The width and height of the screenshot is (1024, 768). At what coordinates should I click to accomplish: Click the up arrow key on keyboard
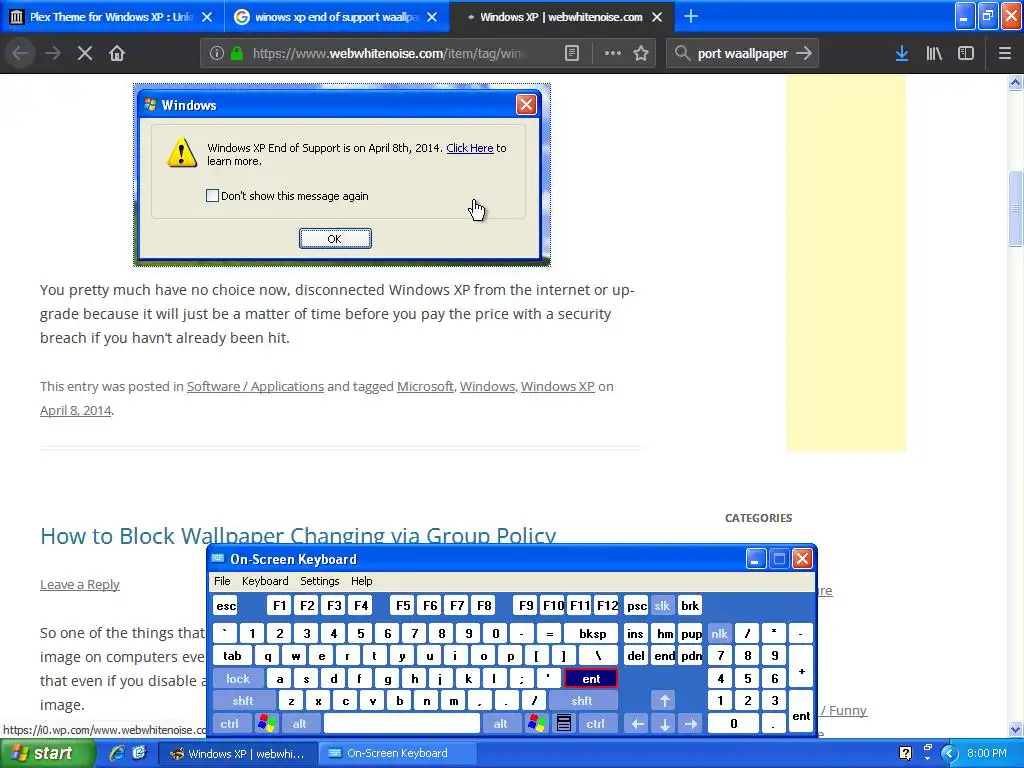pyautogui.click(x=664, y=701)
